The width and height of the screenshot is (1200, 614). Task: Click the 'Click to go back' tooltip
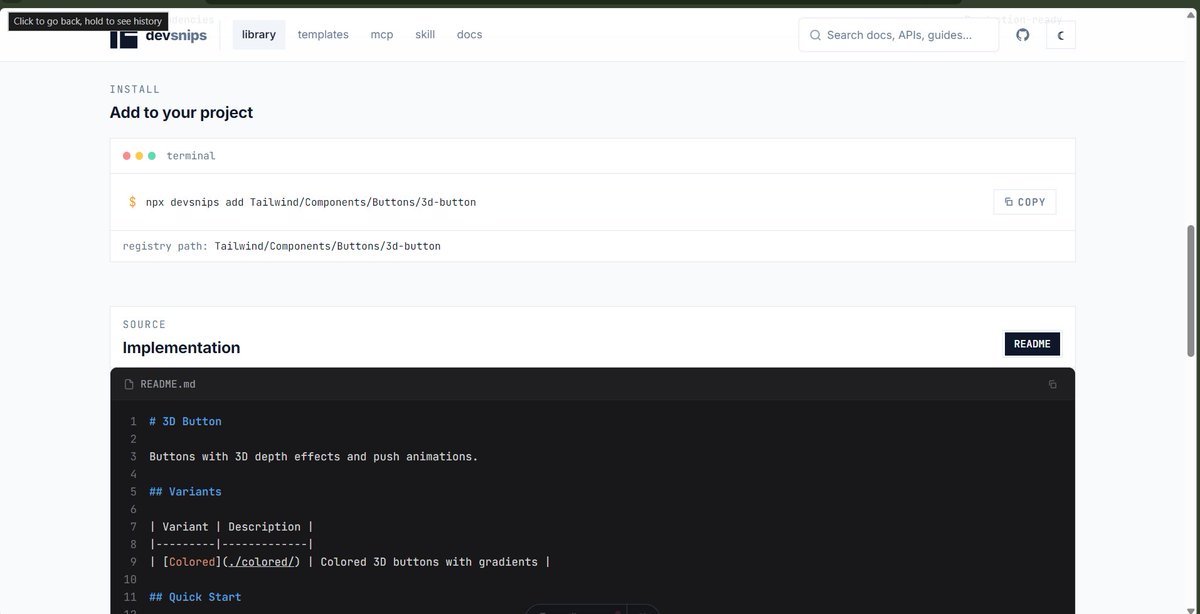pos(88,21)
